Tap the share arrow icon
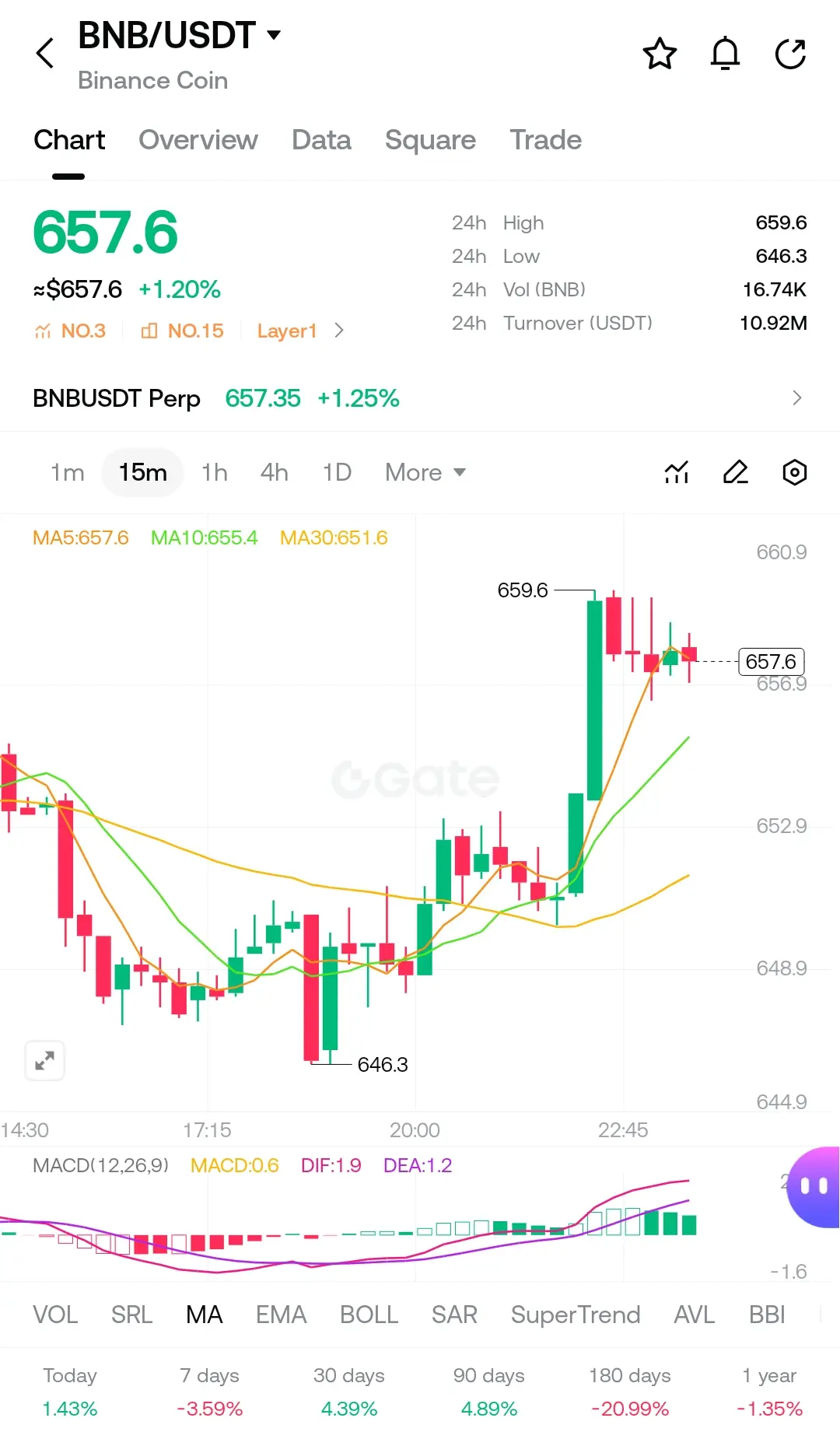This screenshot has width=840, height=1432. click(x=791, y=54)
